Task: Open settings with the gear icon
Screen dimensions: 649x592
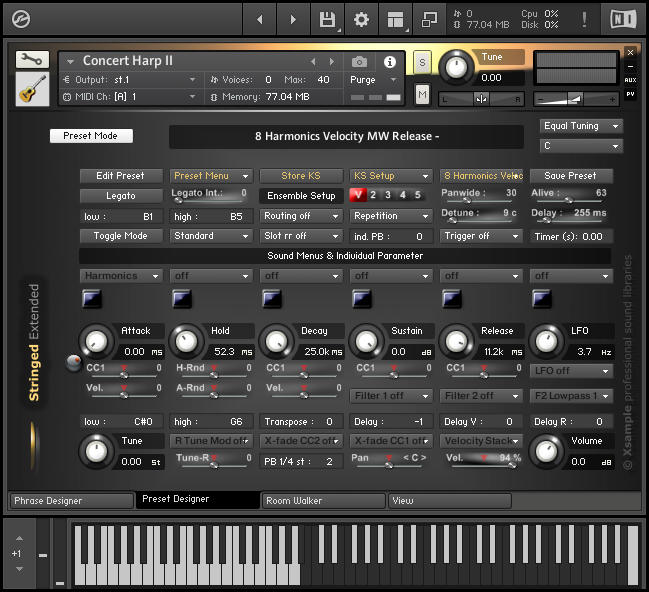Action: click(x=361, y=19)
